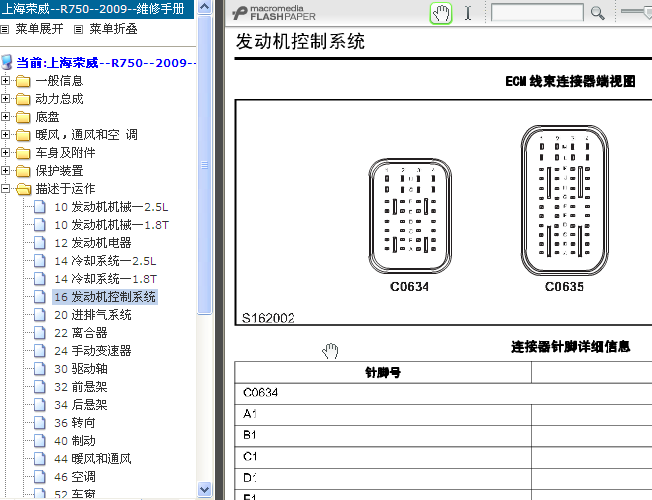Click the C1 pin row
The height and width of the screenshot is (500, 652).
click(443, 457)
